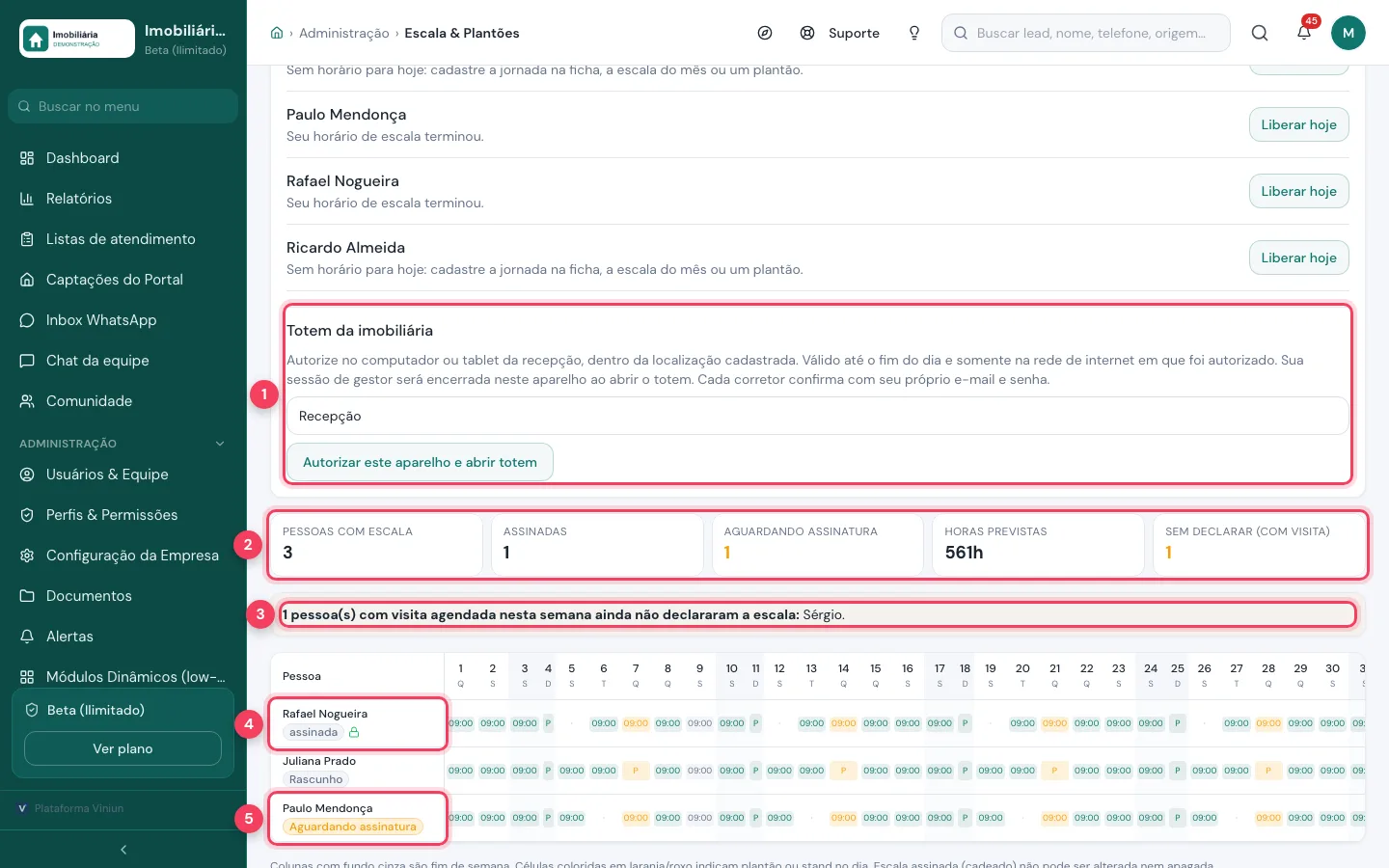Click the Pessoas com Escala summary card
1389x868 pixels.
376,545
